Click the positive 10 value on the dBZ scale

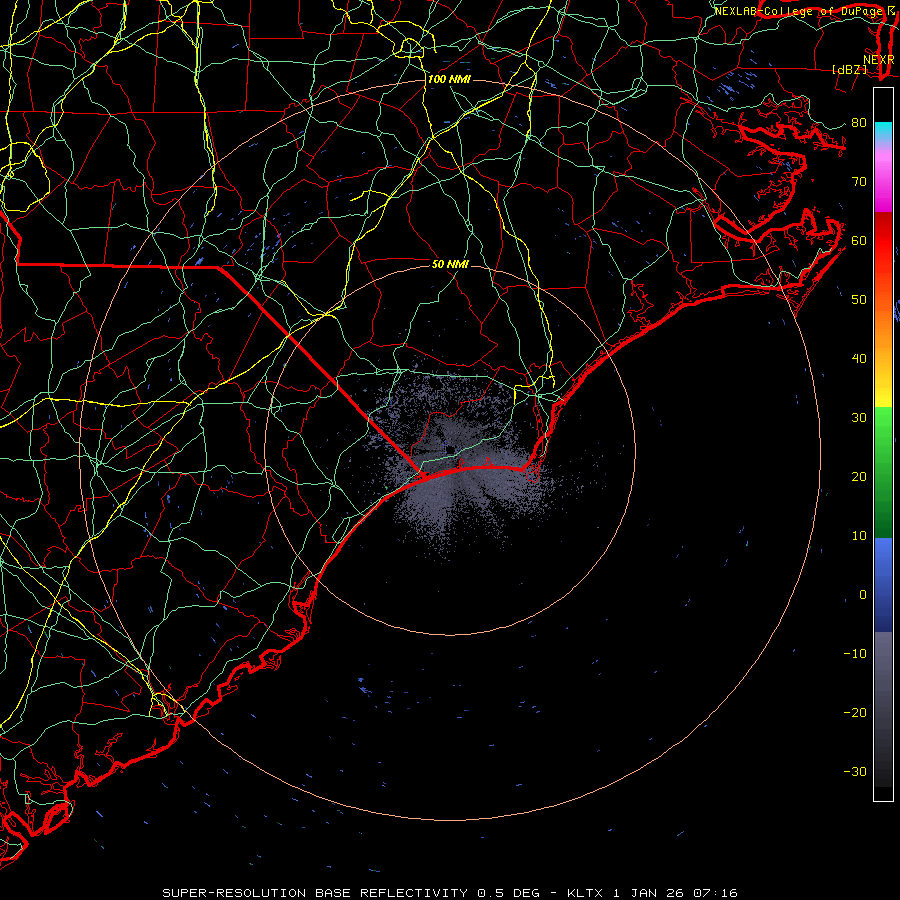click(x=859, y=536)
